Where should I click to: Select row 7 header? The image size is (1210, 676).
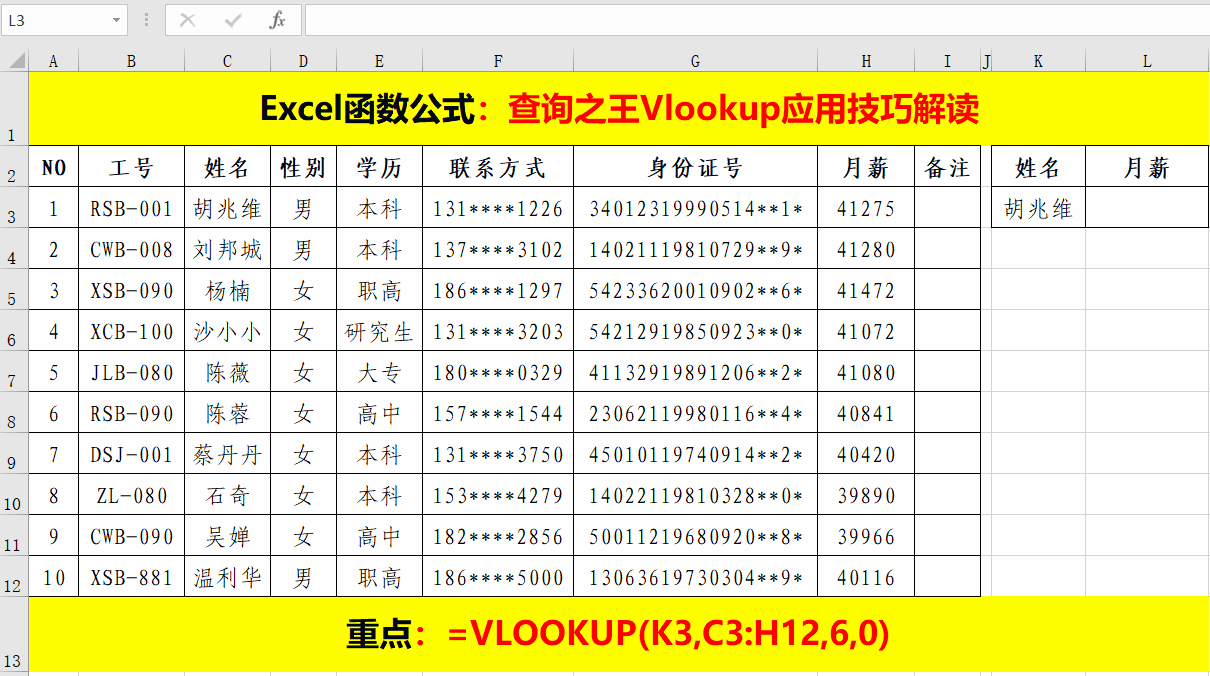point(14,372)
